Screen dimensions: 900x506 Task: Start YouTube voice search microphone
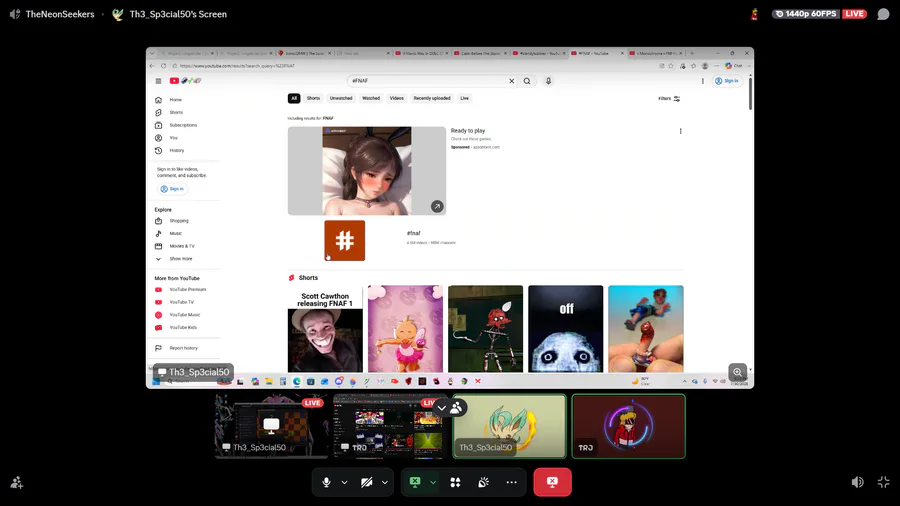tap(548, 81)
